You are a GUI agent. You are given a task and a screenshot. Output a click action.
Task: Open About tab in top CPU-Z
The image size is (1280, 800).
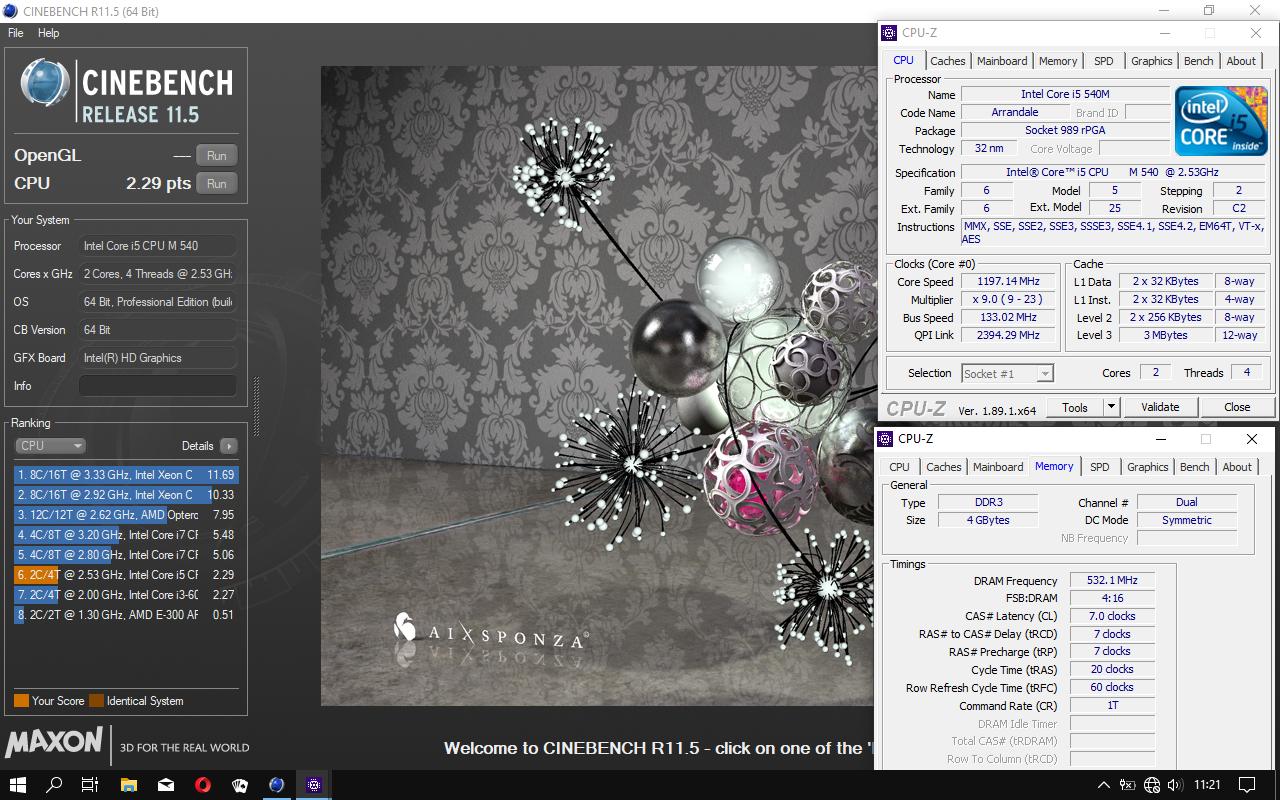click(x=1241, y=61)
